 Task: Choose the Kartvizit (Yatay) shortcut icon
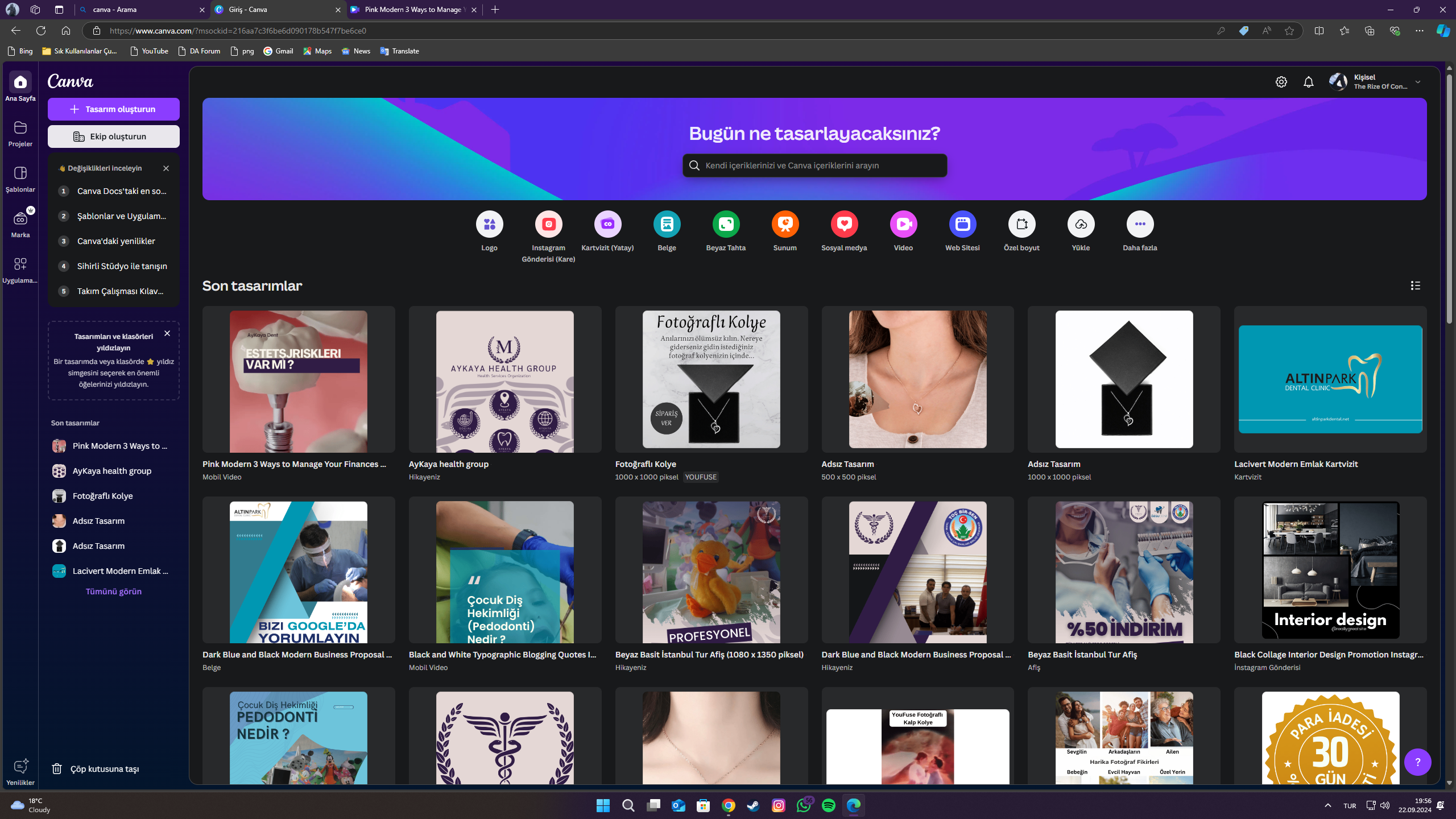click(x=607, y=224)
